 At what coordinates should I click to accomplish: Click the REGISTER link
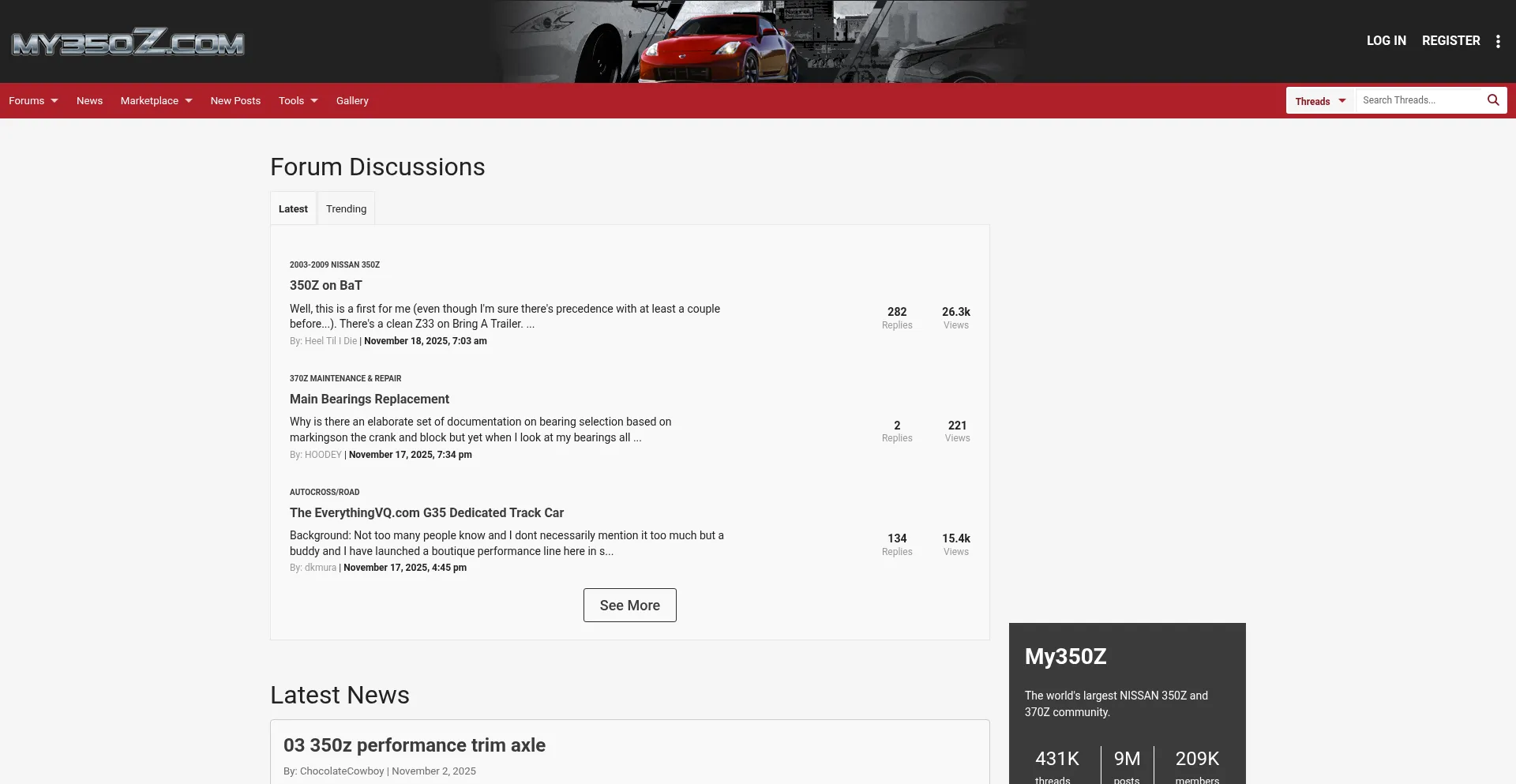pos(1450,41)
